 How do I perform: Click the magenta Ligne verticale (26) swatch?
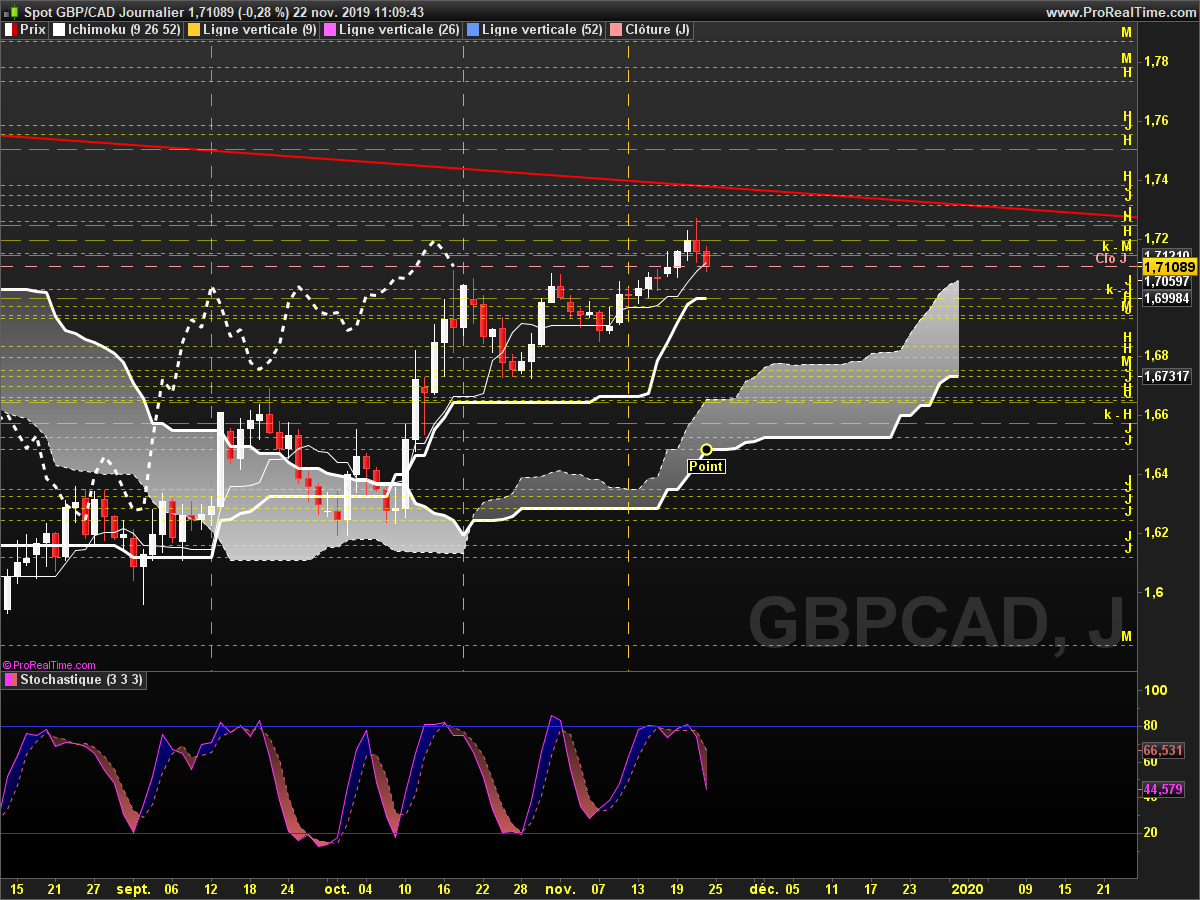[331, 30]
